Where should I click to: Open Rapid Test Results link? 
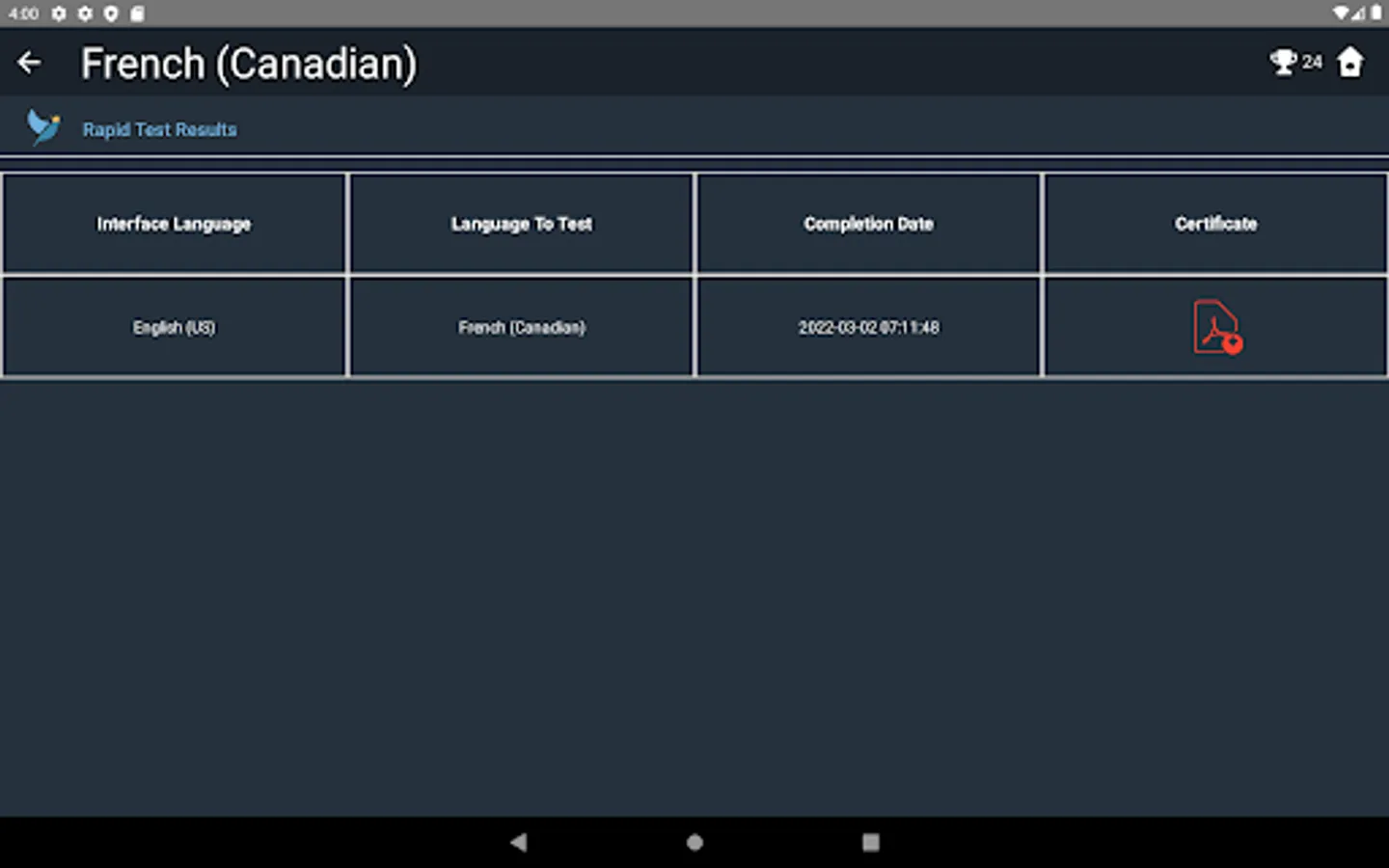tap(159, 129)
